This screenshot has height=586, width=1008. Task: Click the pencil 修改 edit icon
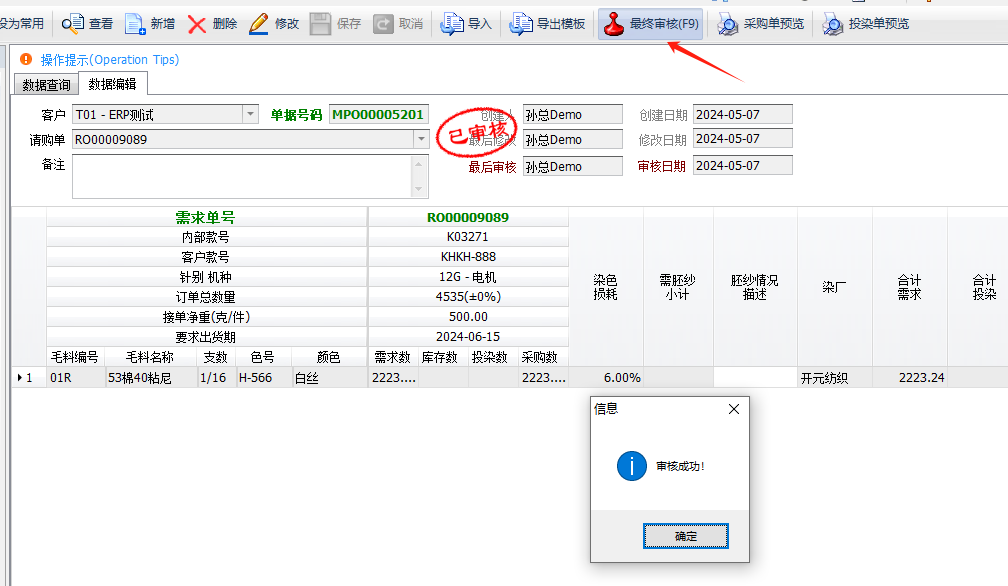(258, 24)
